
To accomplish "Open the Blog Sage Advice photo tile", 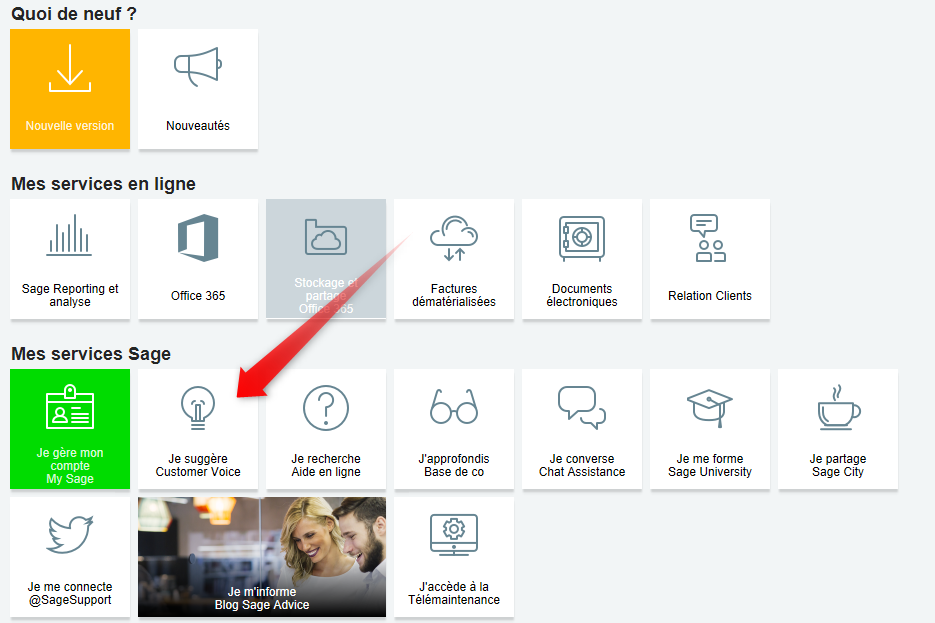I will 262,557.
